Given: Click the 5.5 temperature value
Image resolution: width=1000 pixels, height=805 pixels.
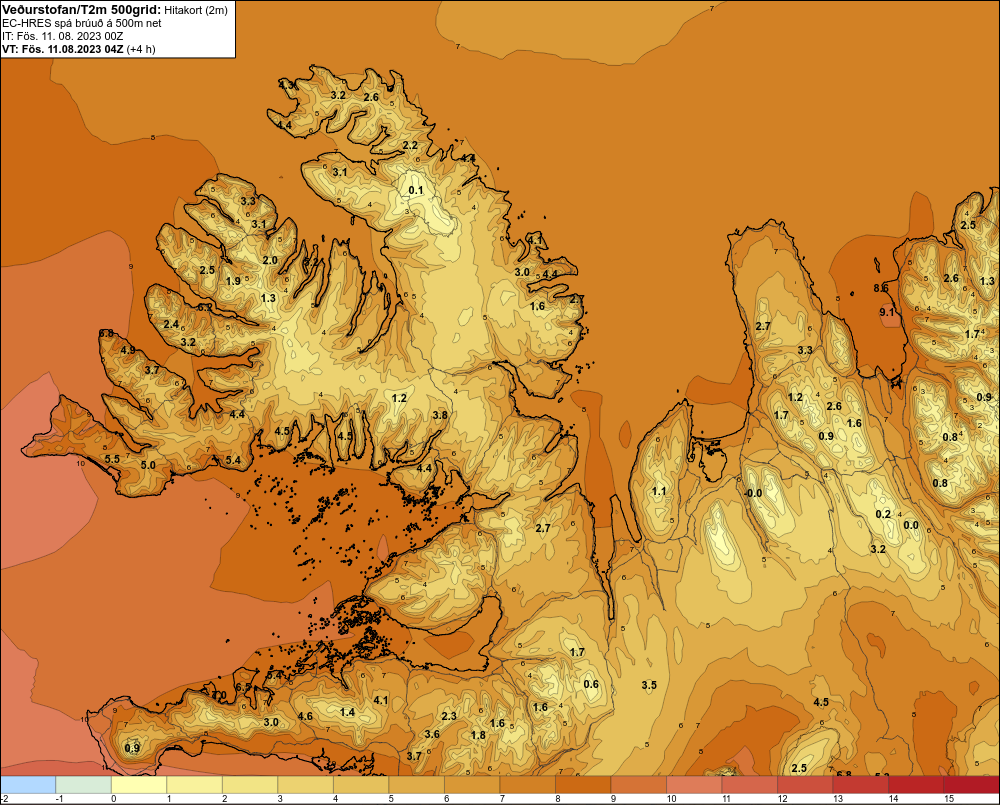Looking at the screenshot, I should (112, 459).
